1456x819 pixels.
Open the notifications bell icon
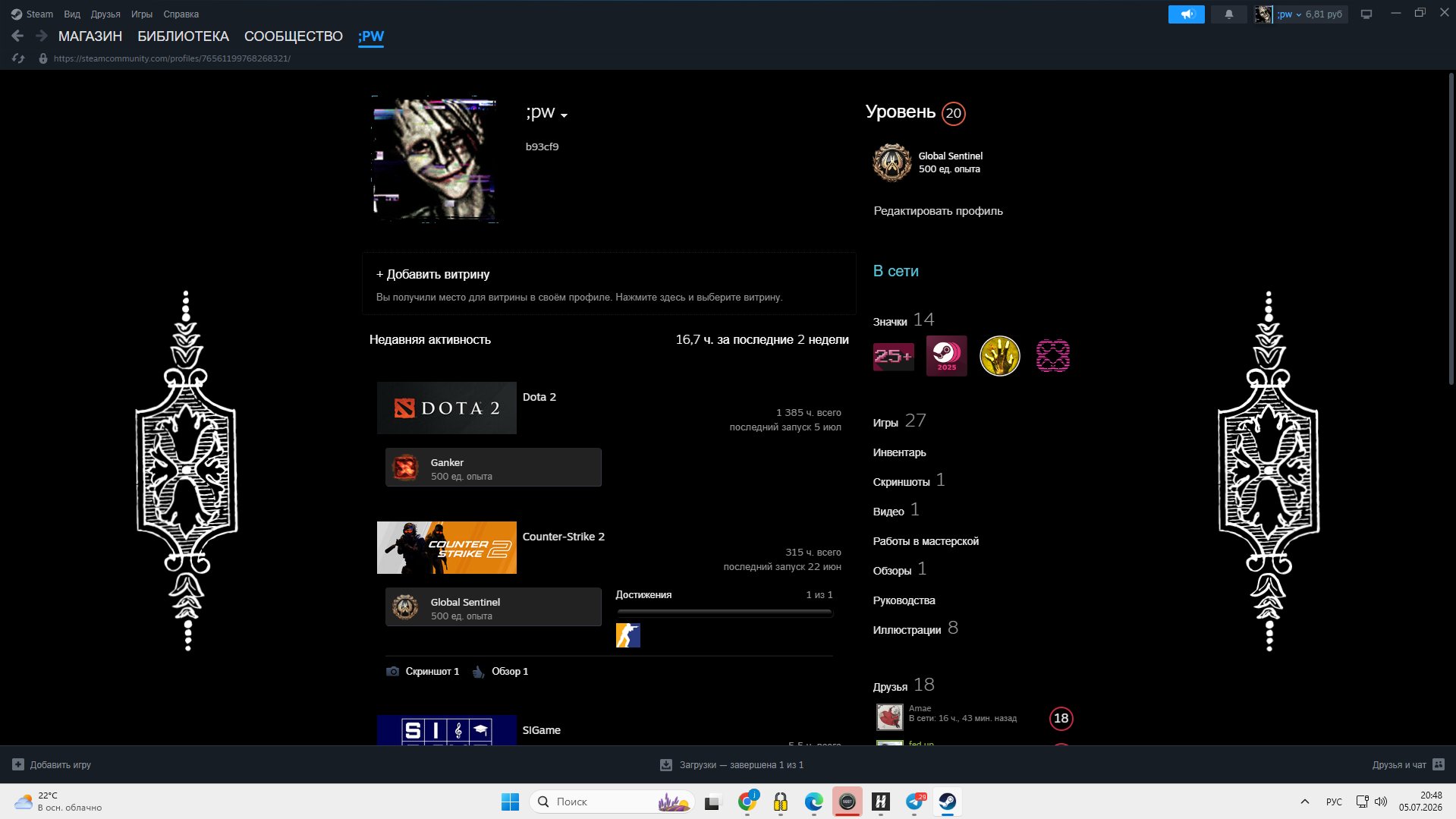pos(1228,14)
